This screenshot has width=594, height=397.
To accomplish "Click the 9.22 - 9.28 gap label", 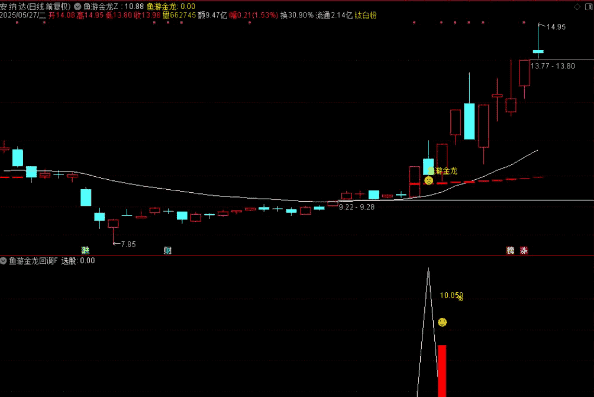I will [x=356, y=207].
